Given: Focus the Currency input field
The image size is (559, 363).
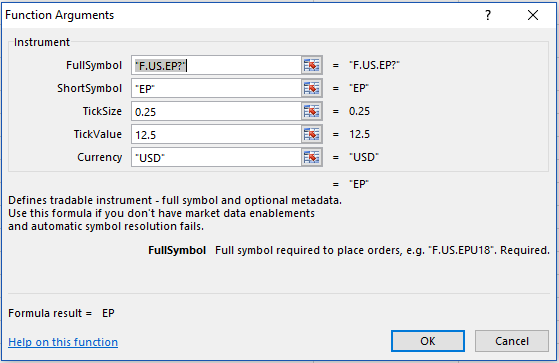Looking at the screenshot, I should (216, 157).
